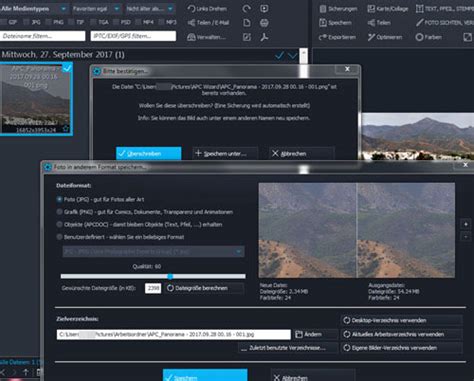Screen dimensions: 474x381
Task: Click Speichern unter... in confirm dialog
Action: tap(225, 154)
